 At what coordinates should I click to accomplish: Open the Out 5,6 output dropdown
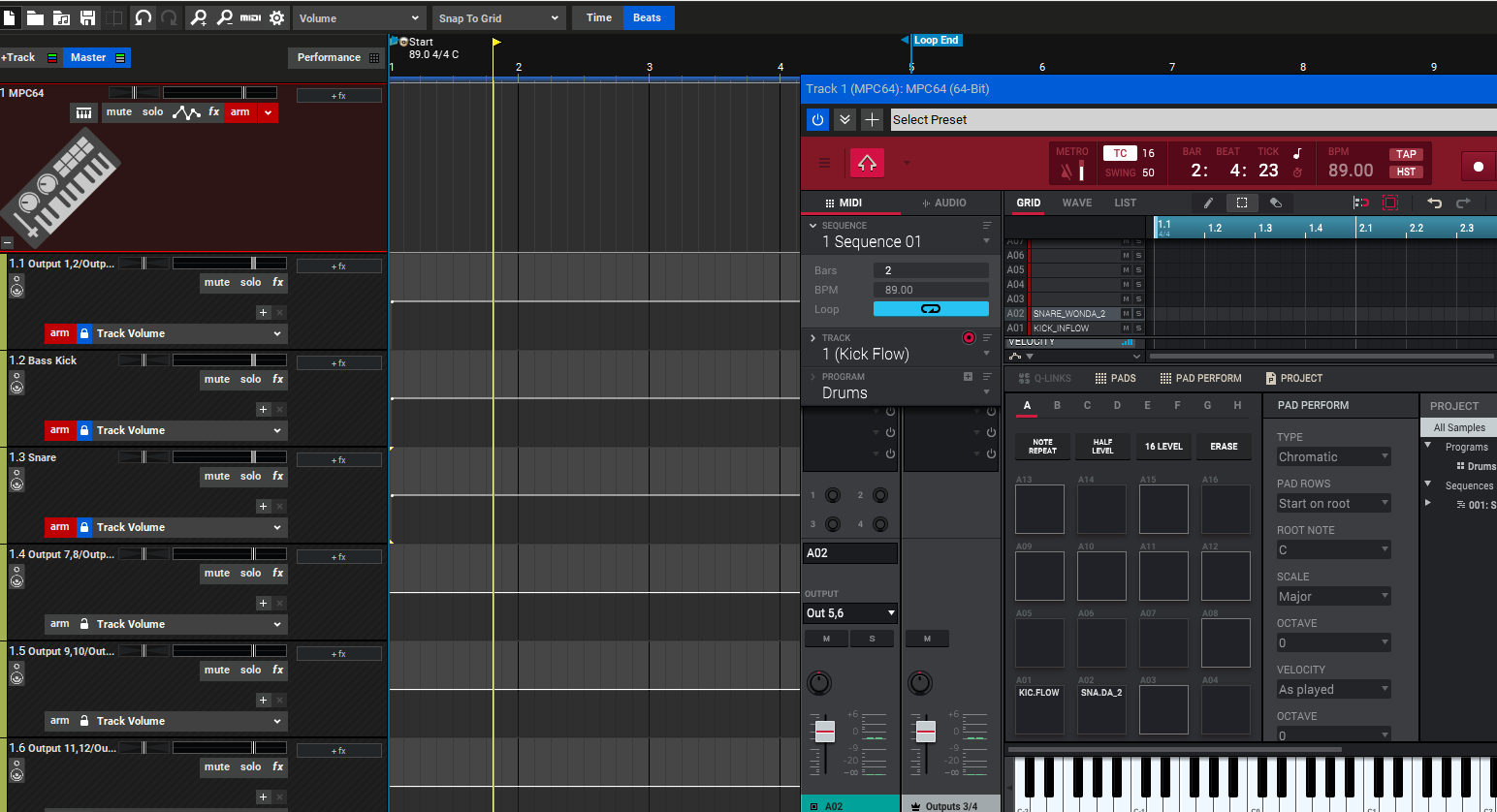click(850, 613)
